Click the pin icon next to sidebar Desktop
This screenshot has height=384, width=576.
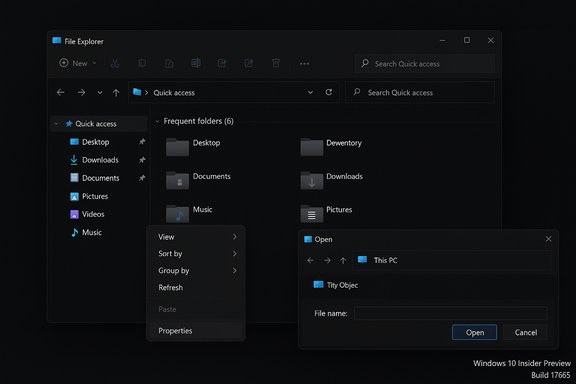pos(142,141)
